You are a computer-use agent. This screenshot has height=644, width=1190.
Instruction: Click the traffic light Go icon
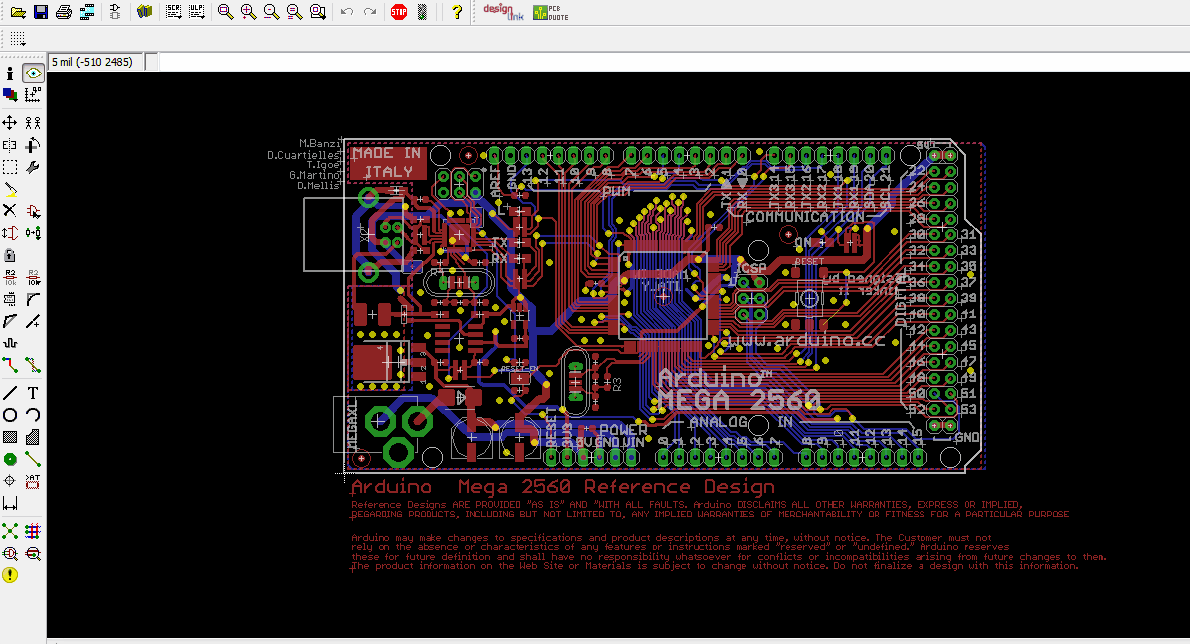[x=422, y=12]
